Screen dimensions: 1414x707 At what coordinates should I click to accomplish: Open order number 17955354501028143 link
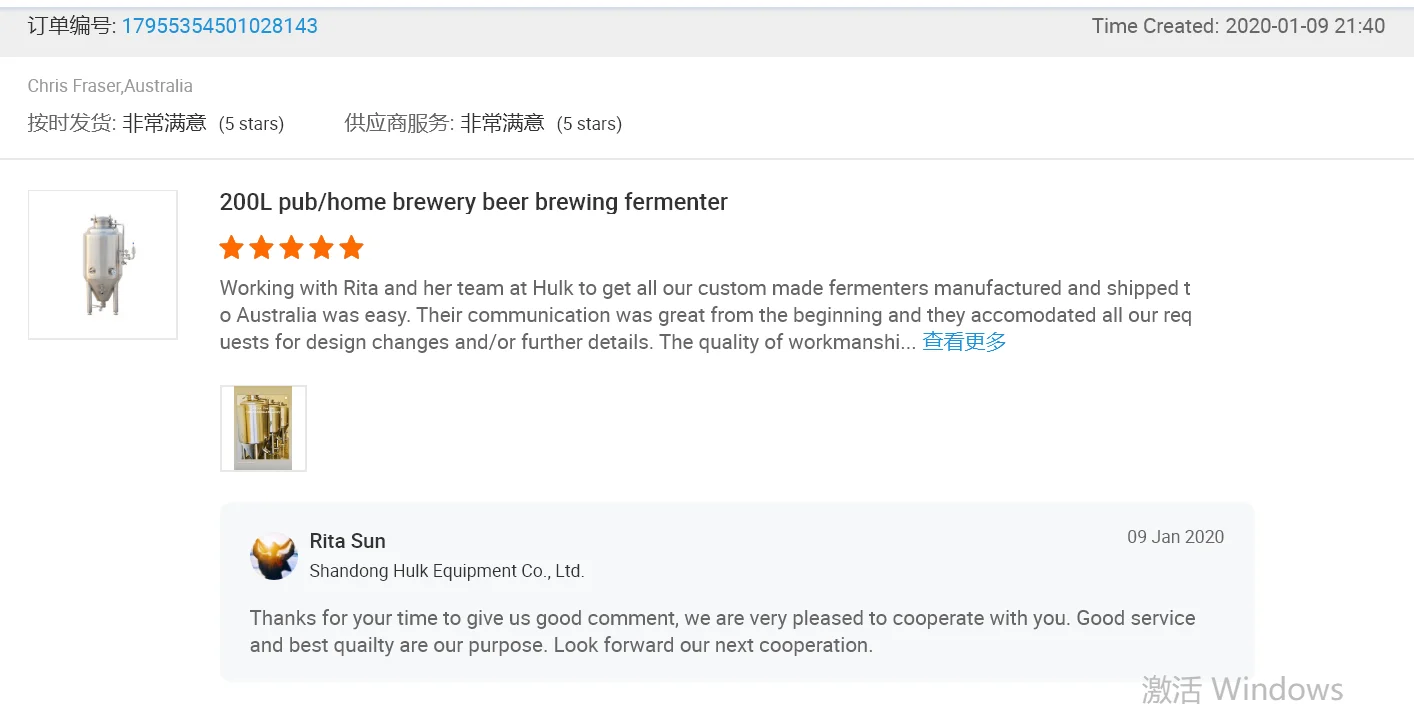(219, 26)
